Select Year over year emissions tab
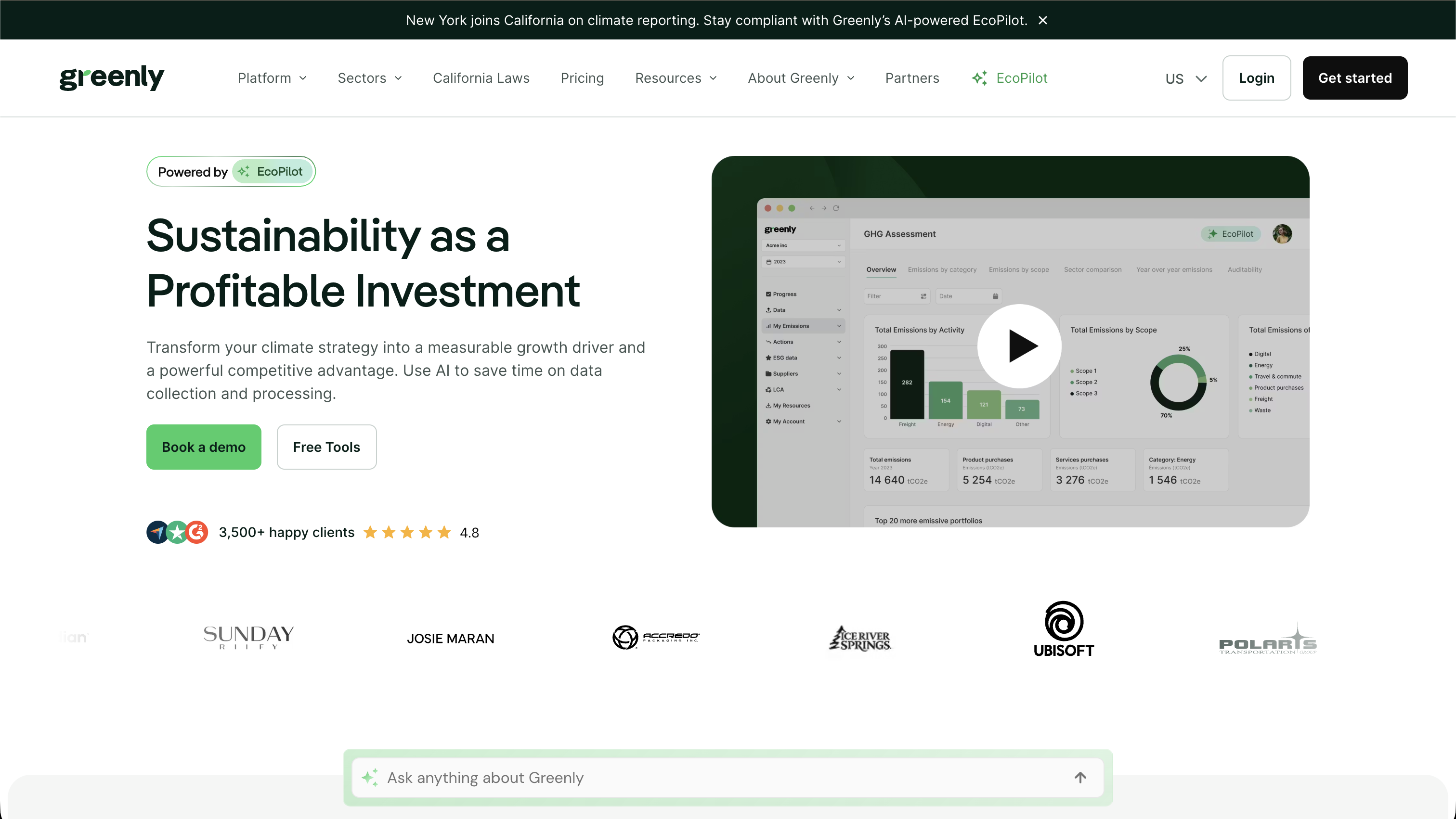Image resolution: width=1456 pixels, height=819 pixels. tap(1174, 269)
